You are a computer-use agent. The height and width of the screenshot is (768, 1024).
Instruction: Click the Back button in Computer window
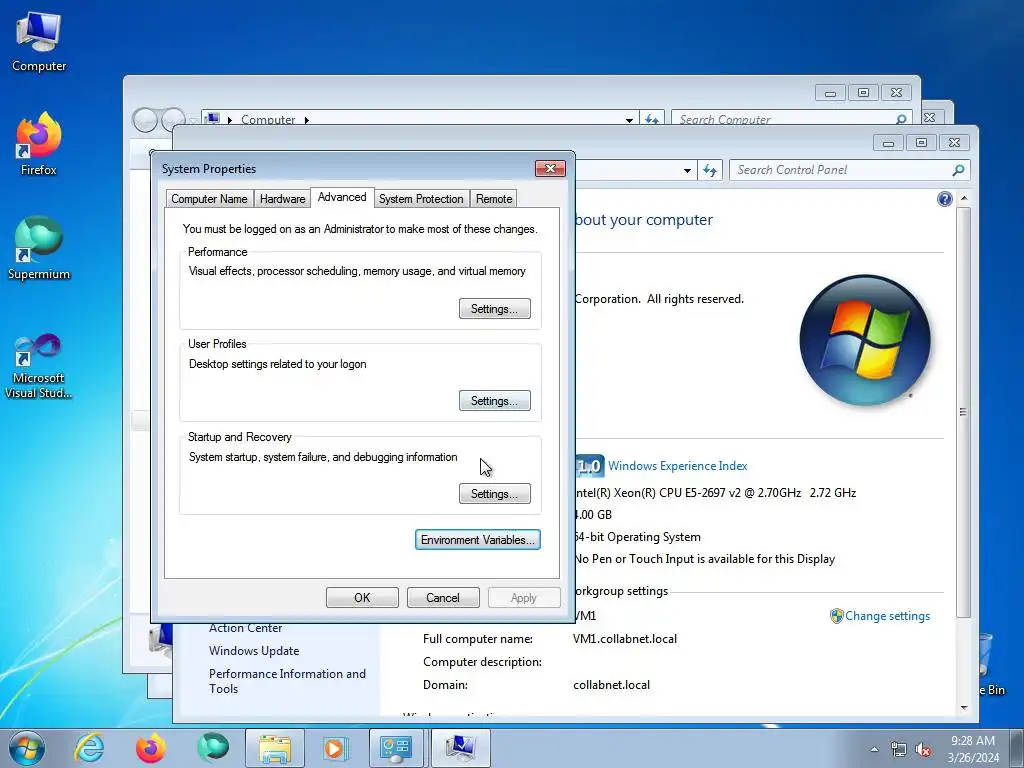pos(145,120)
